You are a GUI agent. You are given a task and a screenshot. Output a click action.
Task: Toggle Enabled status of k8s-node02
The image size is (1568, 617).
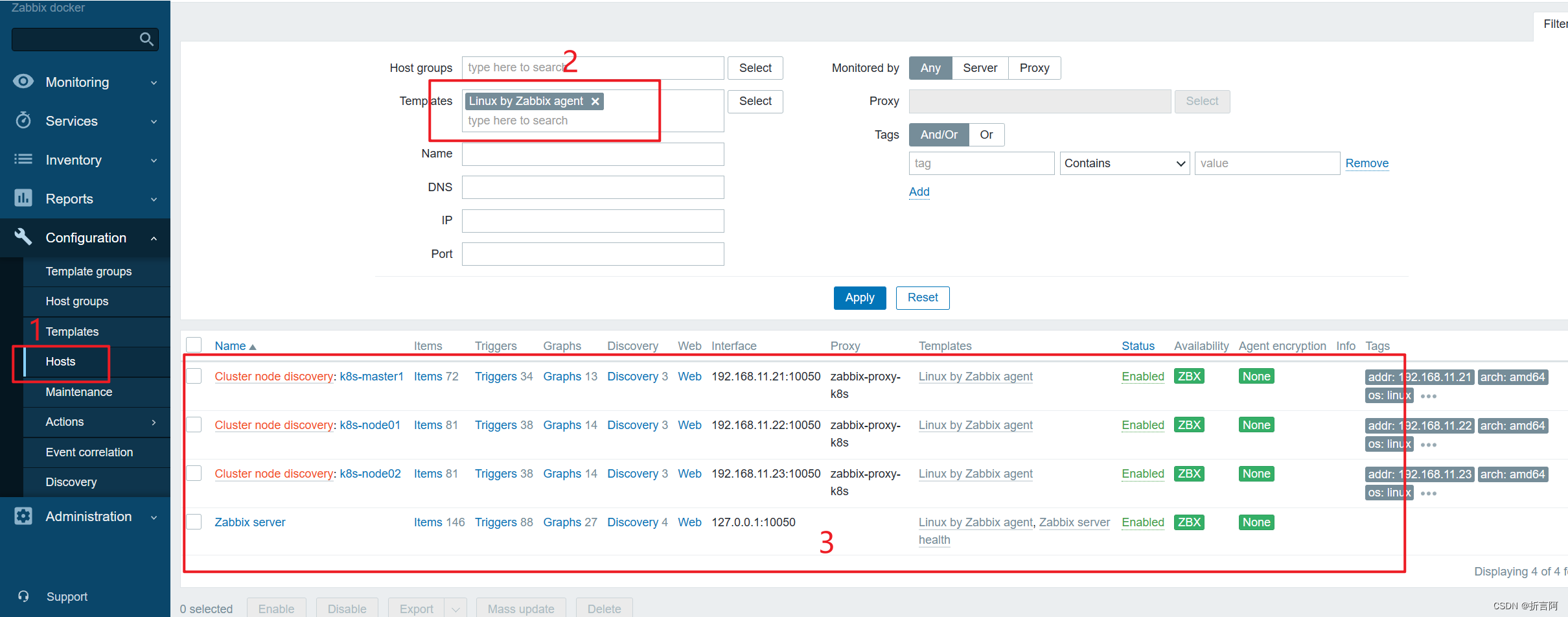tap(1143, 474)
